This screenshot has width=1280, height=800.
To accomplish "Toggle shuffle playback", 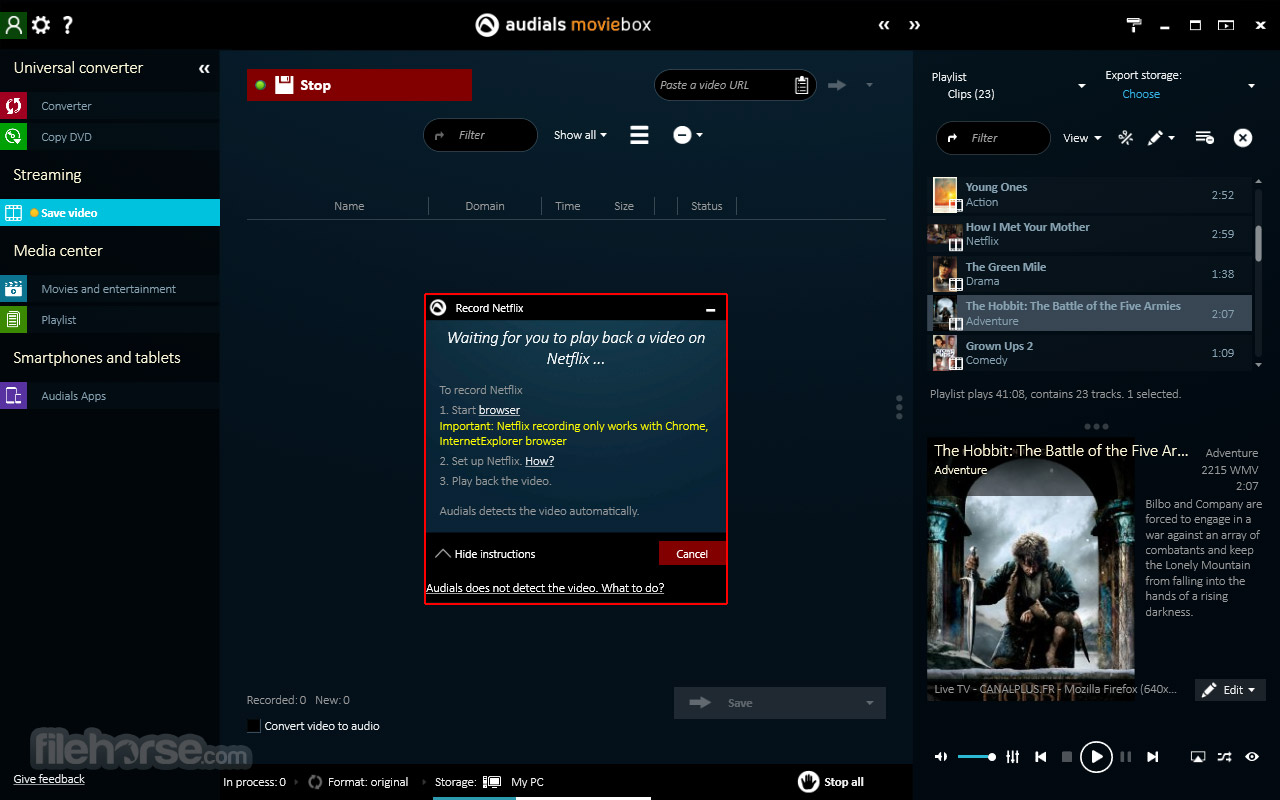I will (x=1225, y=757).
